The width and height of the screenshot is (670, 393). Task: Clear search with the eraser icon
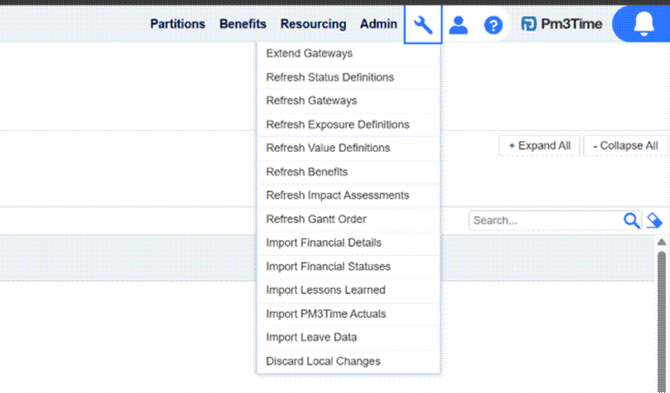point(654,220)
